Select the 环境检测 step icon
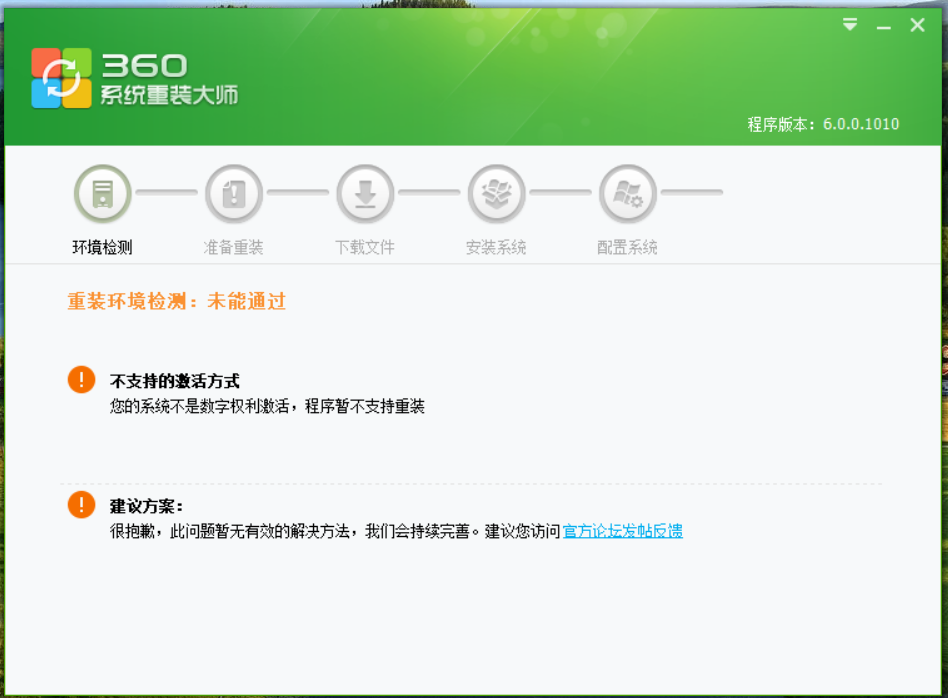The image size is (948, 698). [x=102, y=194]
